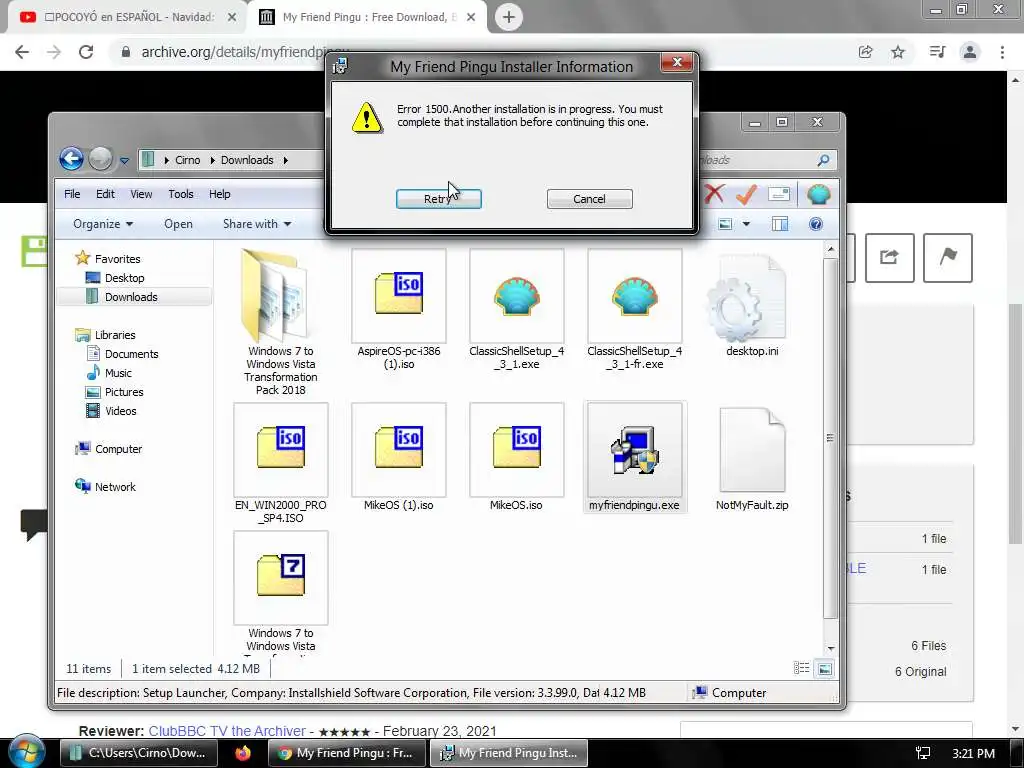Click the red X delete toolbar icon
1024x768 pixels.
click(x=714, y=193)
